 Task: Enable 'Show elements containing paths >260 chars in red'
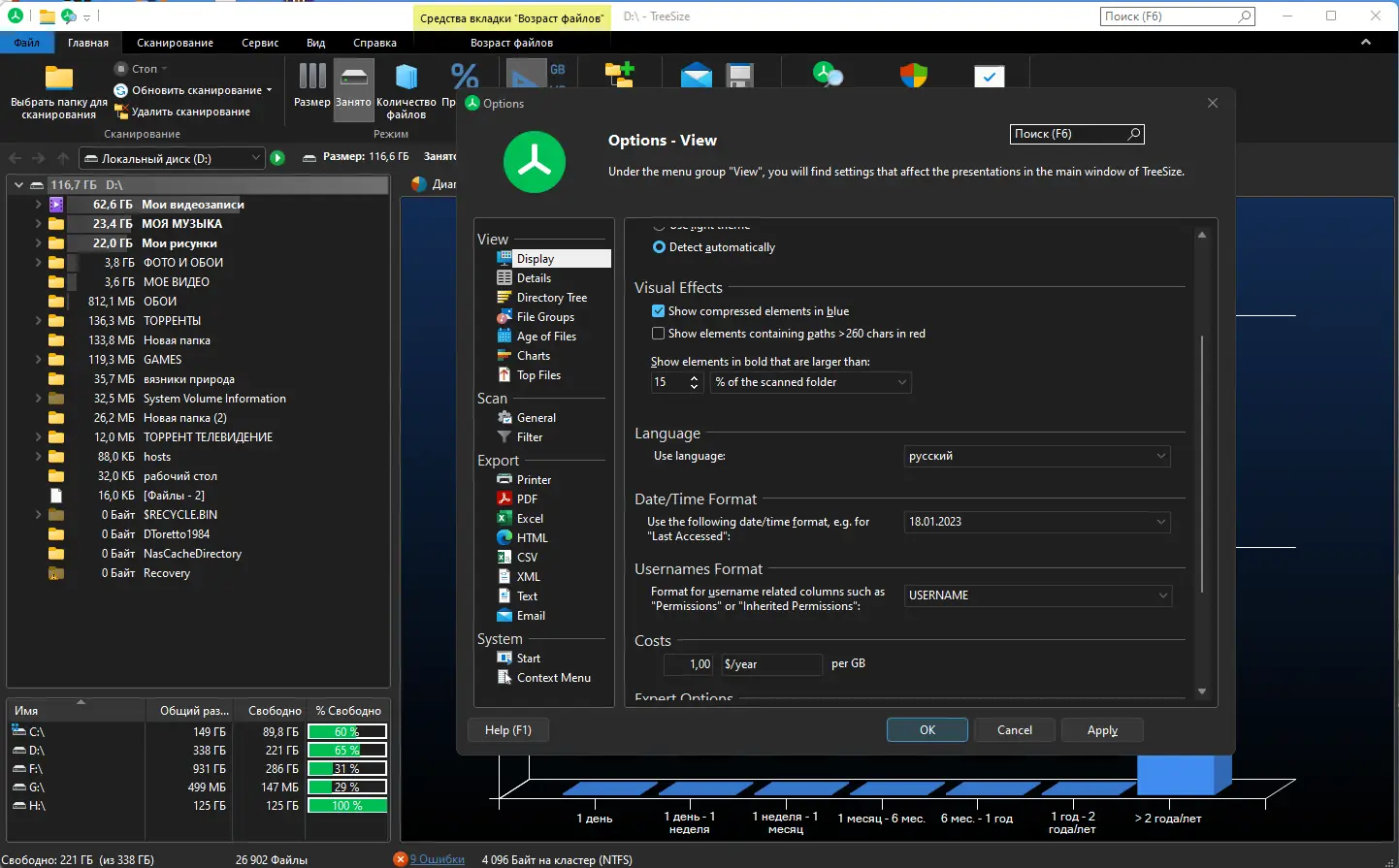click(x=659, y=334)
